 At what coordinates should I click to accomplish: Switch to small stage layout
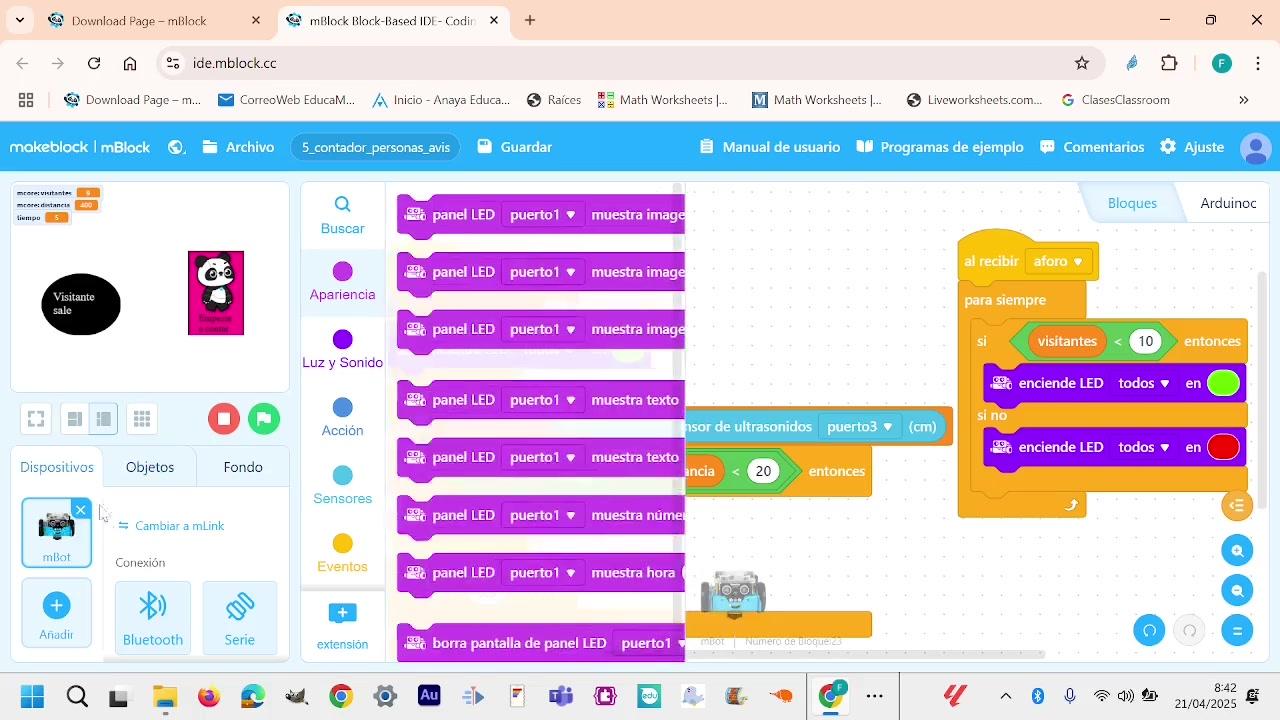[x=74, y=419]
